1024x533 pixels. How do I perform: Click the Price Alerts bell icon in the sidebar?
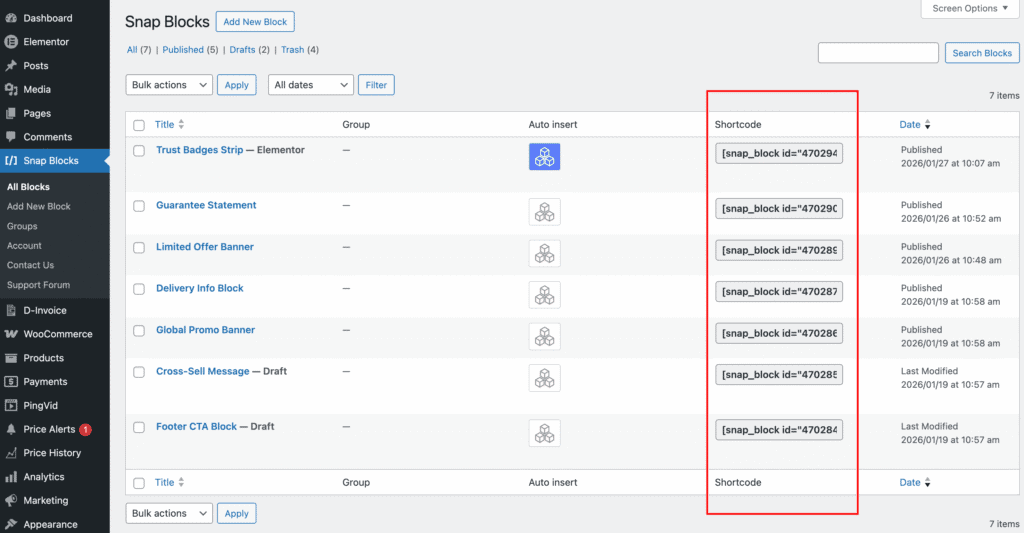[11, 429]
